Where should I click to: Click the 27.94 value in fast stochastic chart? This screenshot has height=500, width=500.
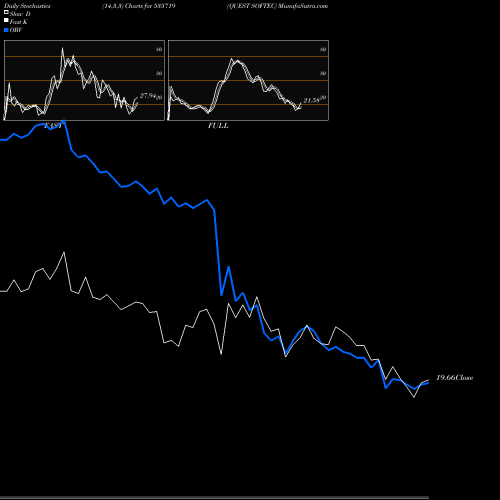[x=148, y=96]
